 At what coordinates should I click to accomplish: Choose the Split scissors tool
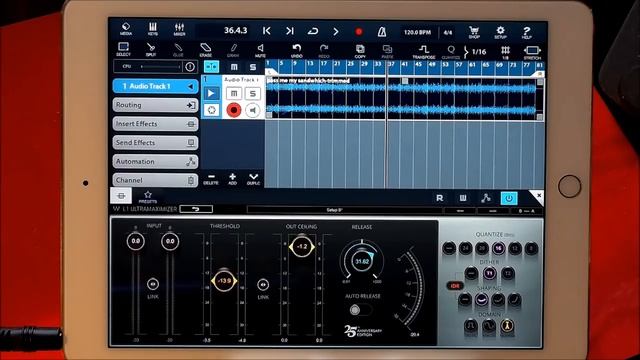pyautogui.click(x=151, y=49)
